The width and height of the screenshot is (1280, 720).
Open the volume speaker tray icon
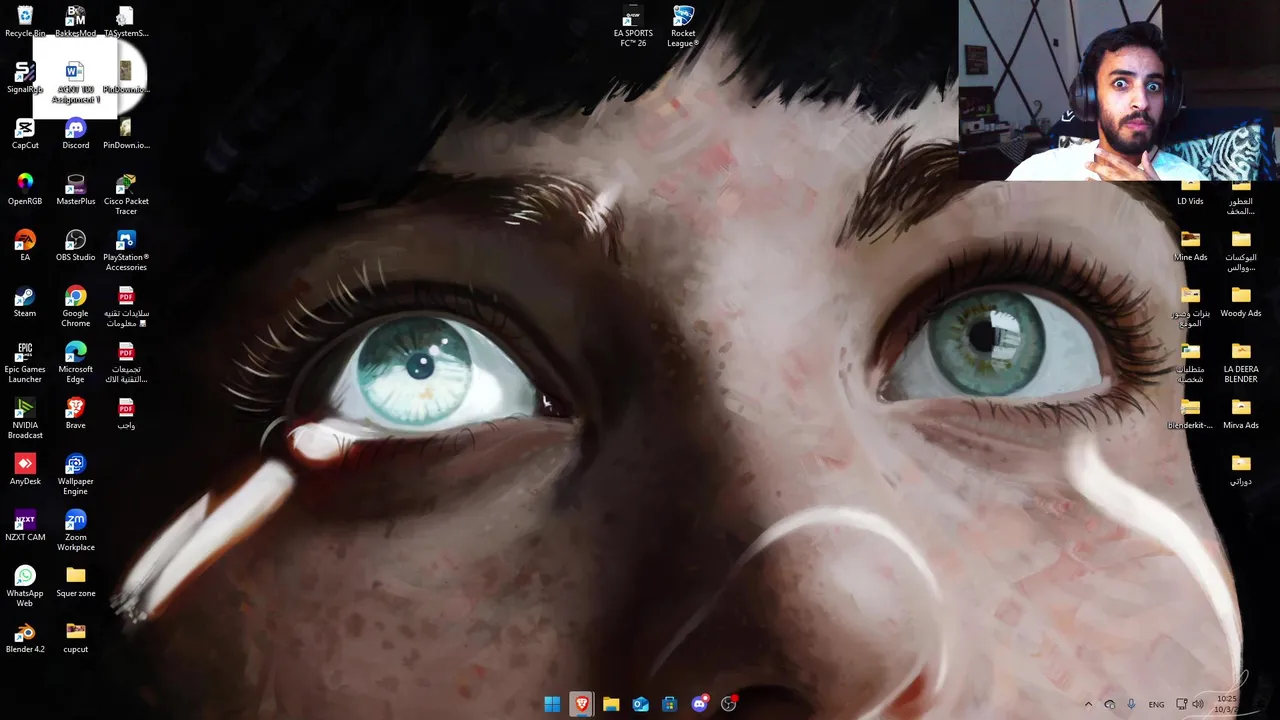(x=1198, y=704)
